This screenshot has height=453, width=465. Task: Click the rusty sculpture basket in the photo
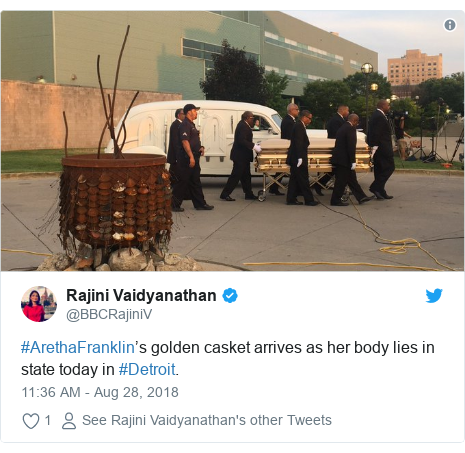[115, 200]
